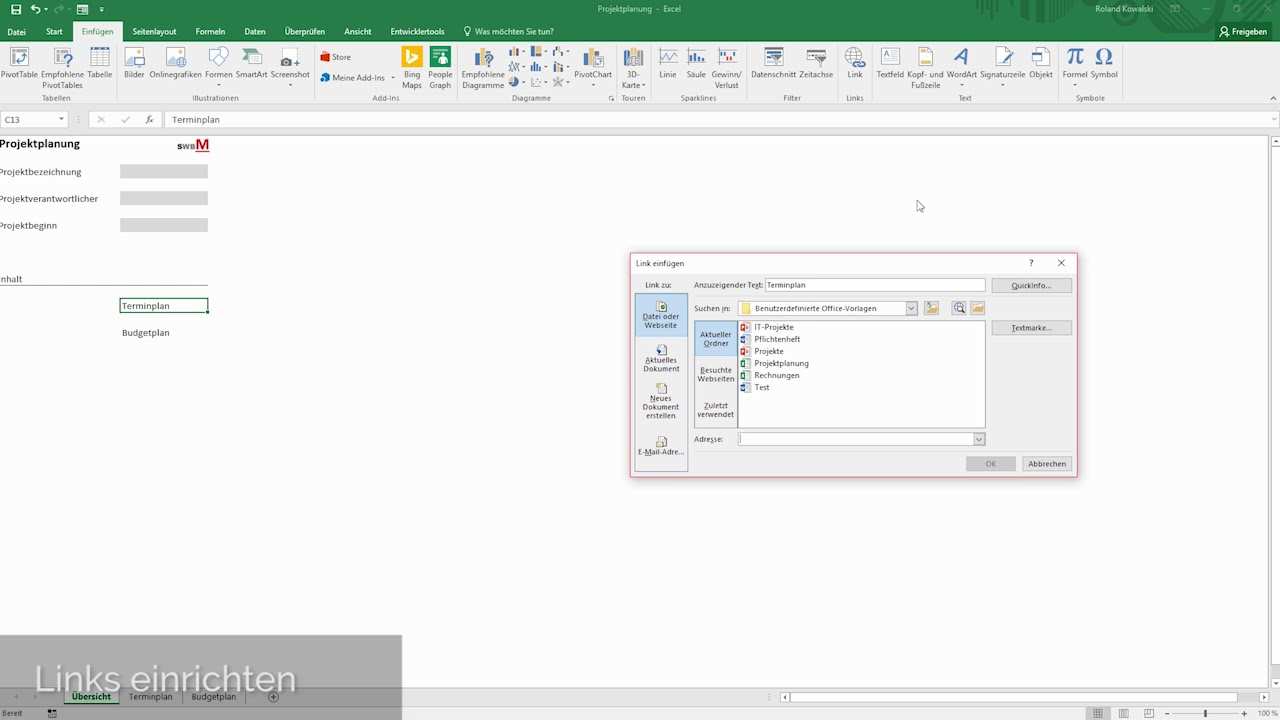Insert a Textfeld text box

tap(889, 64)
